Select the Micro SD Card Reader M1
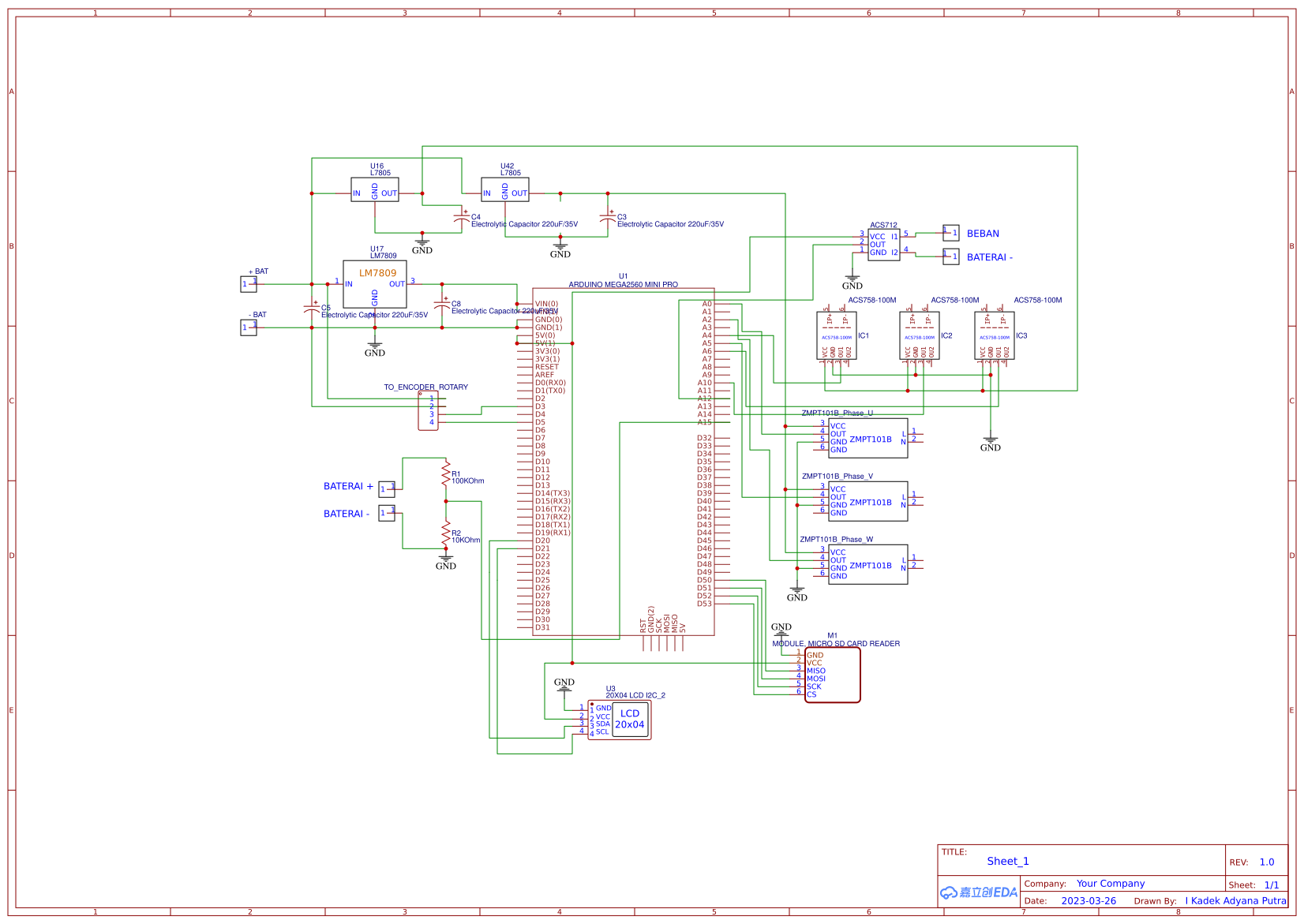The height and width of the screenshot is (924, 1304). 831,673
